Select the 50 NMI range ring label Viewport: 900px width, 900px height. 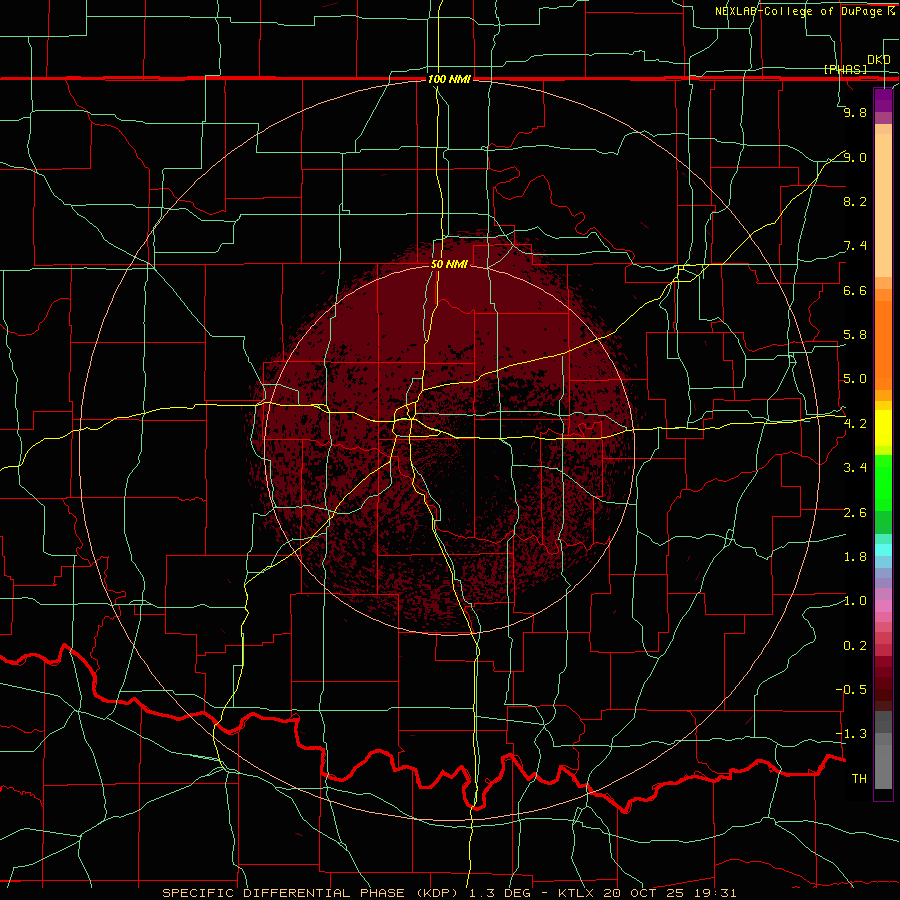[x=449, y=264]
